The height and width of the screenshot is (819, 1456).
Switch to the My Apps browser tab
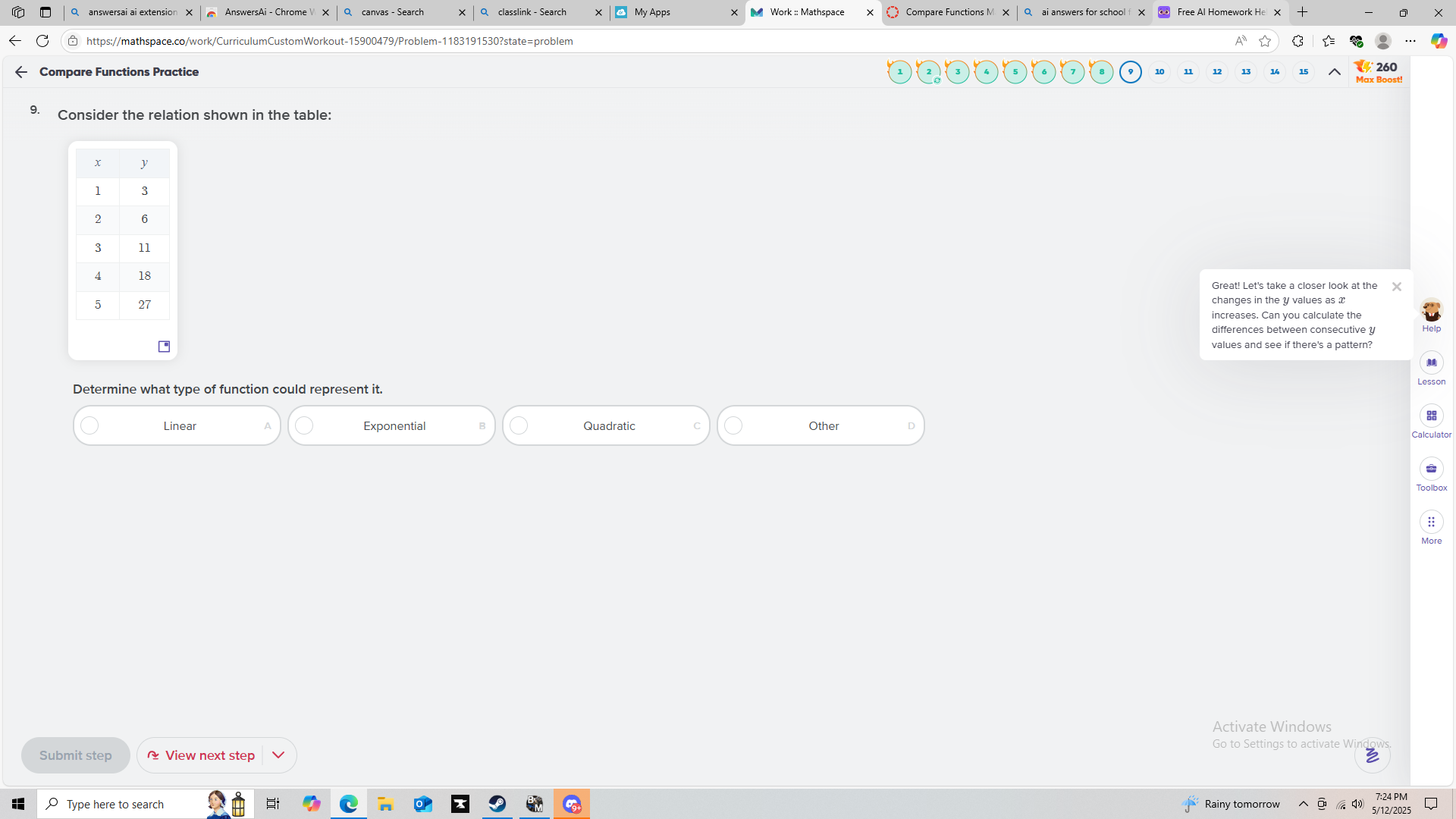pyautogui.click(x=669, y=12)
